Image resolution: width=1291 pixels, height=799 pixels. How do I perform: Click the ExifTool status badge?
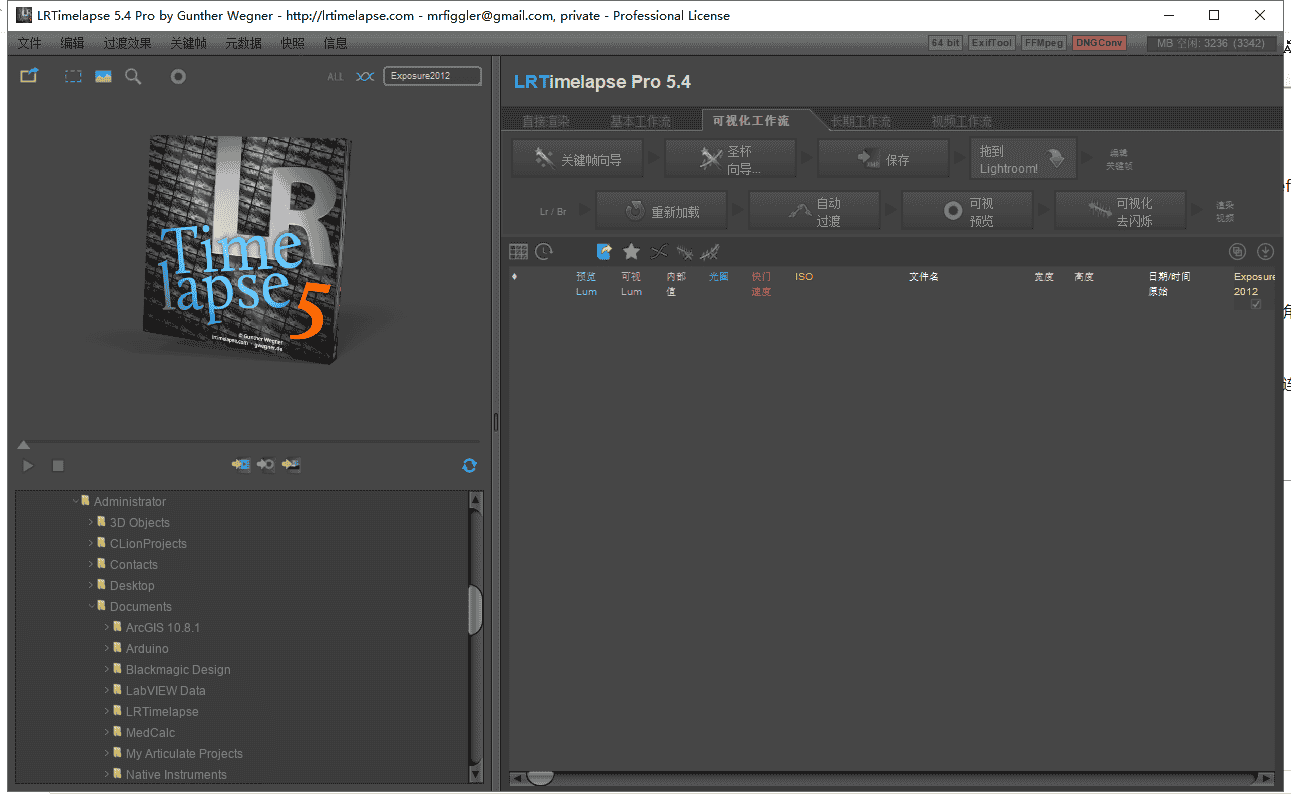[x=992, y=43]
